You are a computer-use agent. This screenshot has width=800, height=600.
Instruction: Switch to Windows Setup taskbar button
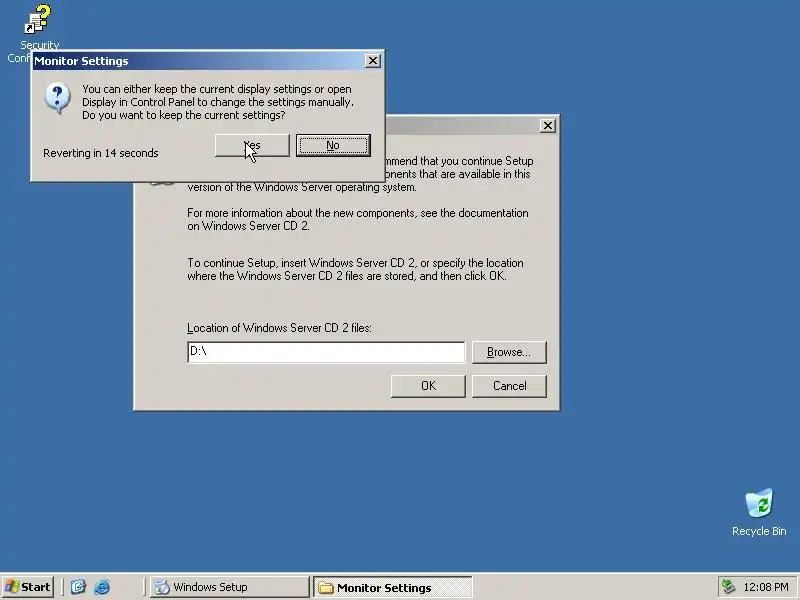point(230,587)
